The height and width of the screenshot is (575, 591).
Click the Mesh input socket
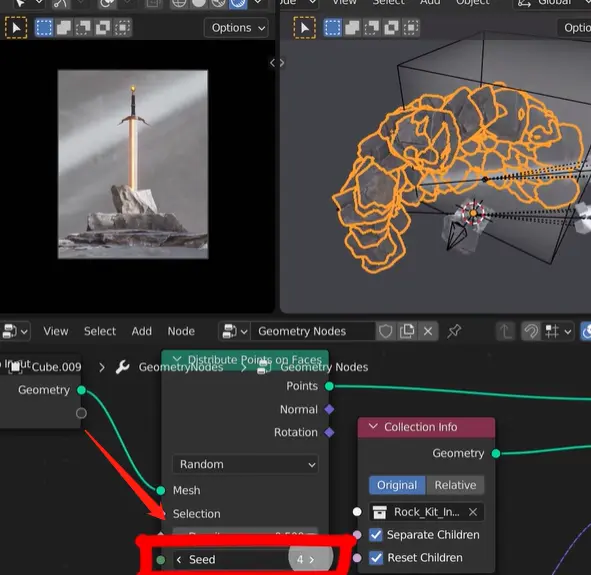tap(161, 490)
